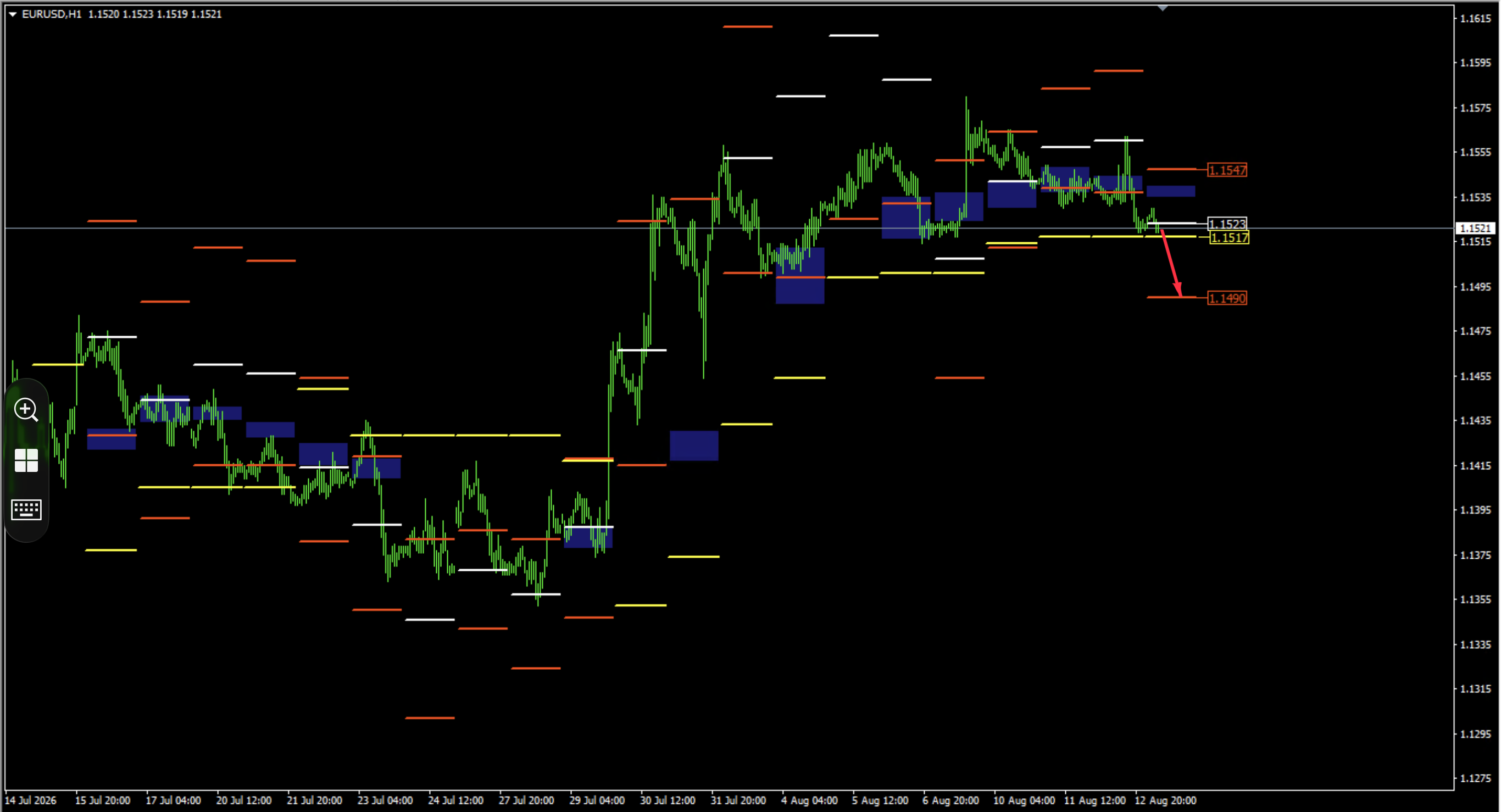Click the chart shift triangle marker at top
The image size is (1501, 812).
click(x=1163, y=8)
